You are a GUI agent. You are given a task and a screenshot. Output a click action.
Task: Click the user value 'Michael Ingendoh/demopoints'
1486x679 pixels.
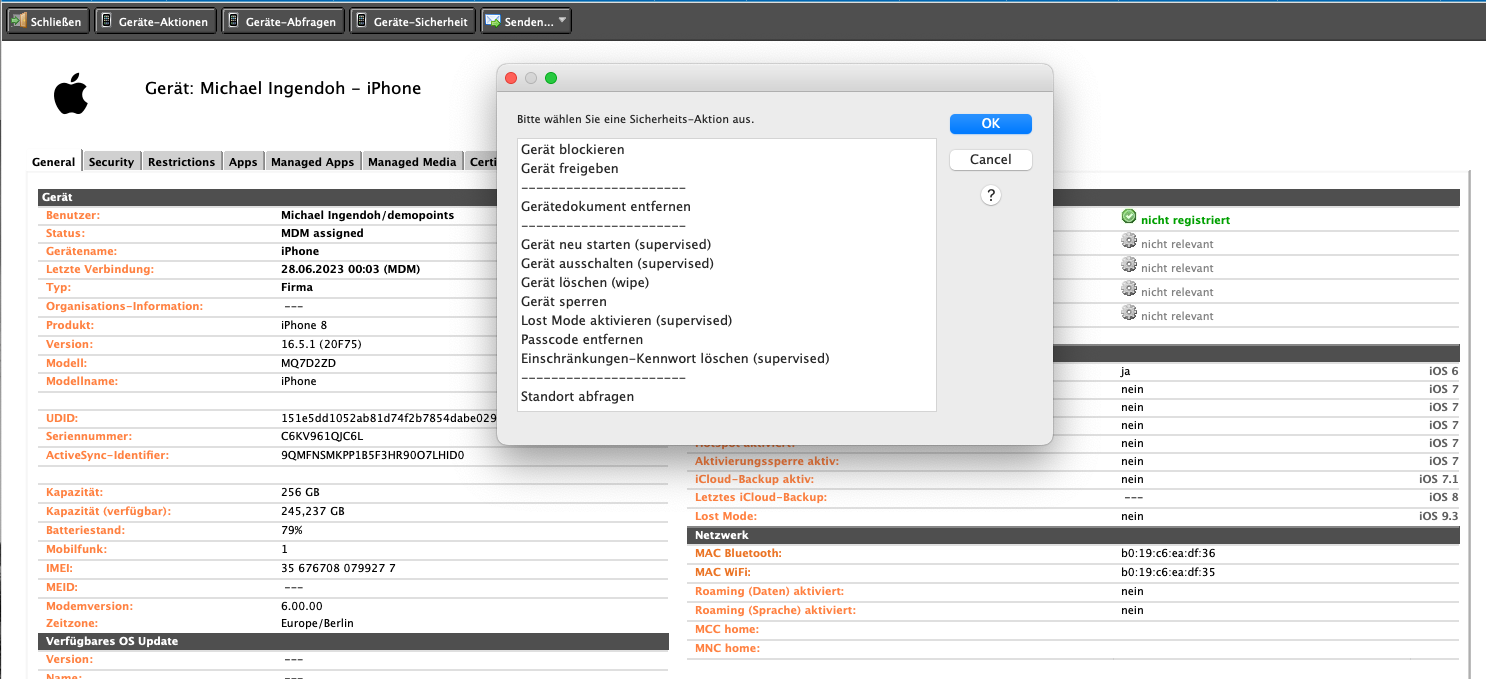(x=367, y=215)
